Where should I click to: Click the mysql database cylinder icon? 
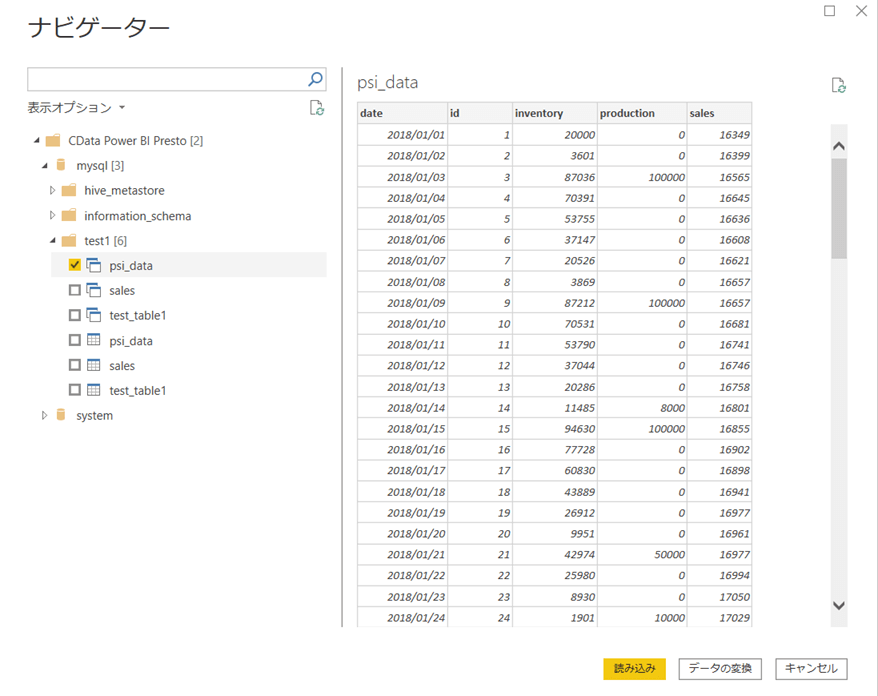click(61, 165)
